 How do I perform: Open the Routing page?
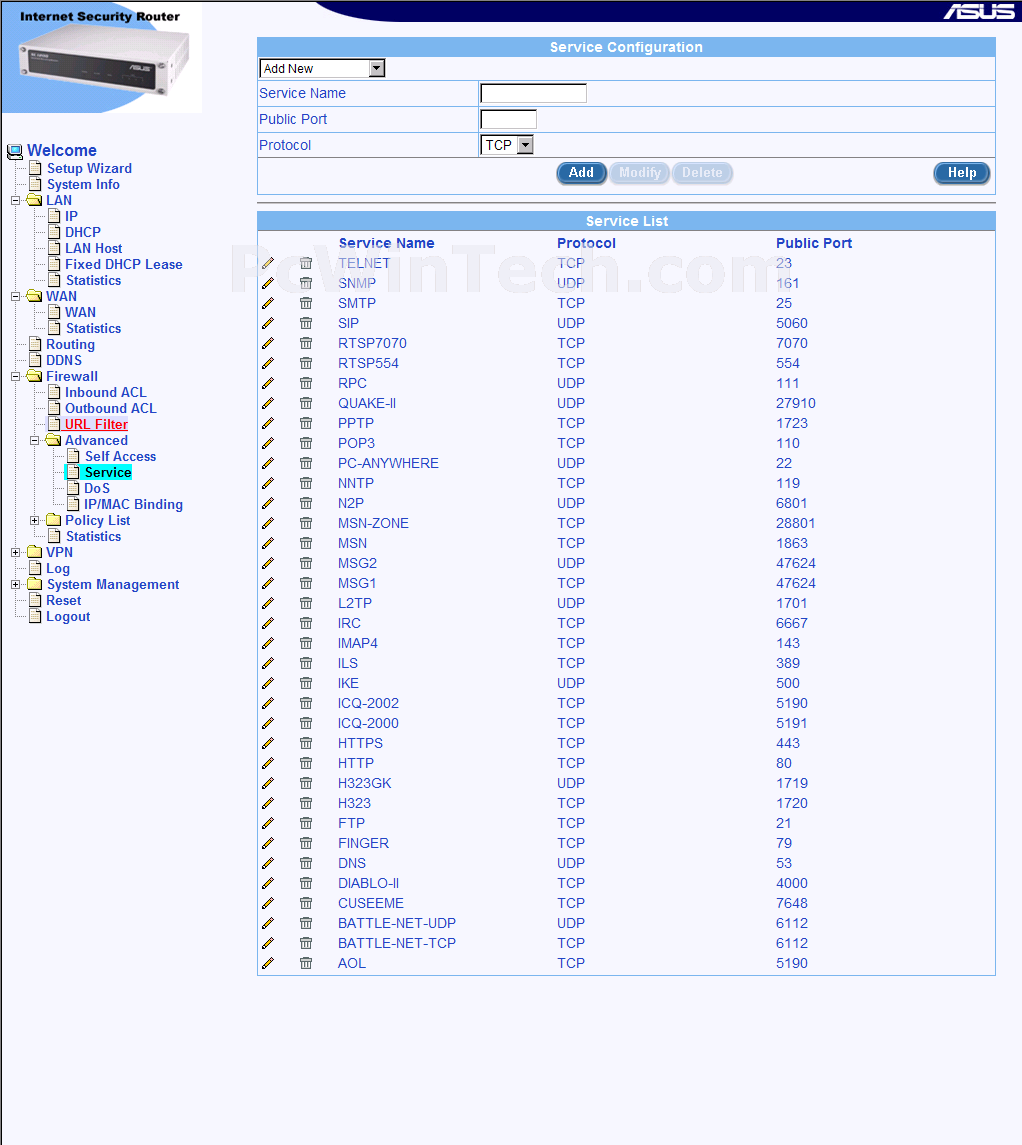click(x=70, y=345)
